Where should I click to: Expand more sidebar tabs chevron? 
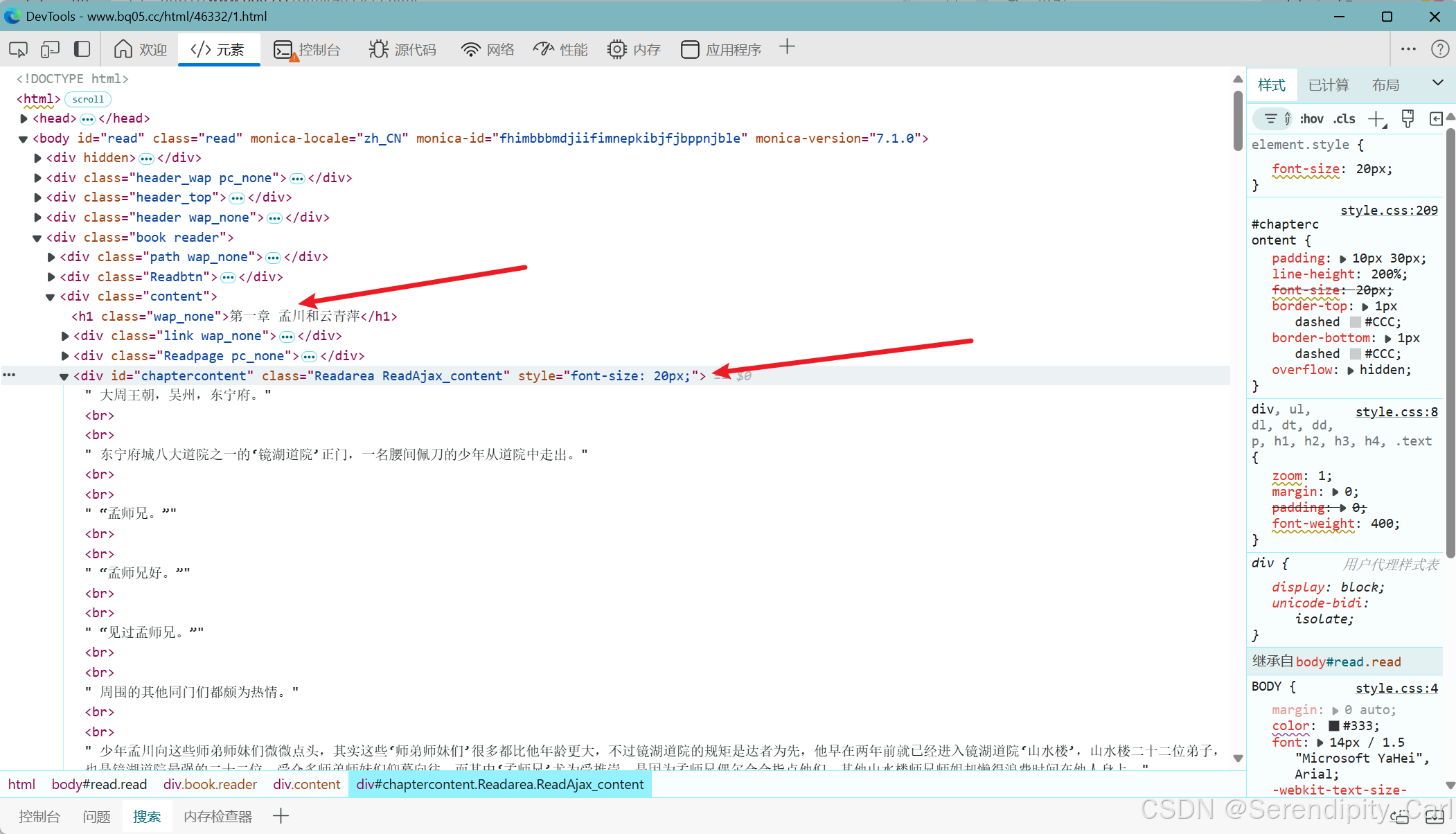point(1438,83)
